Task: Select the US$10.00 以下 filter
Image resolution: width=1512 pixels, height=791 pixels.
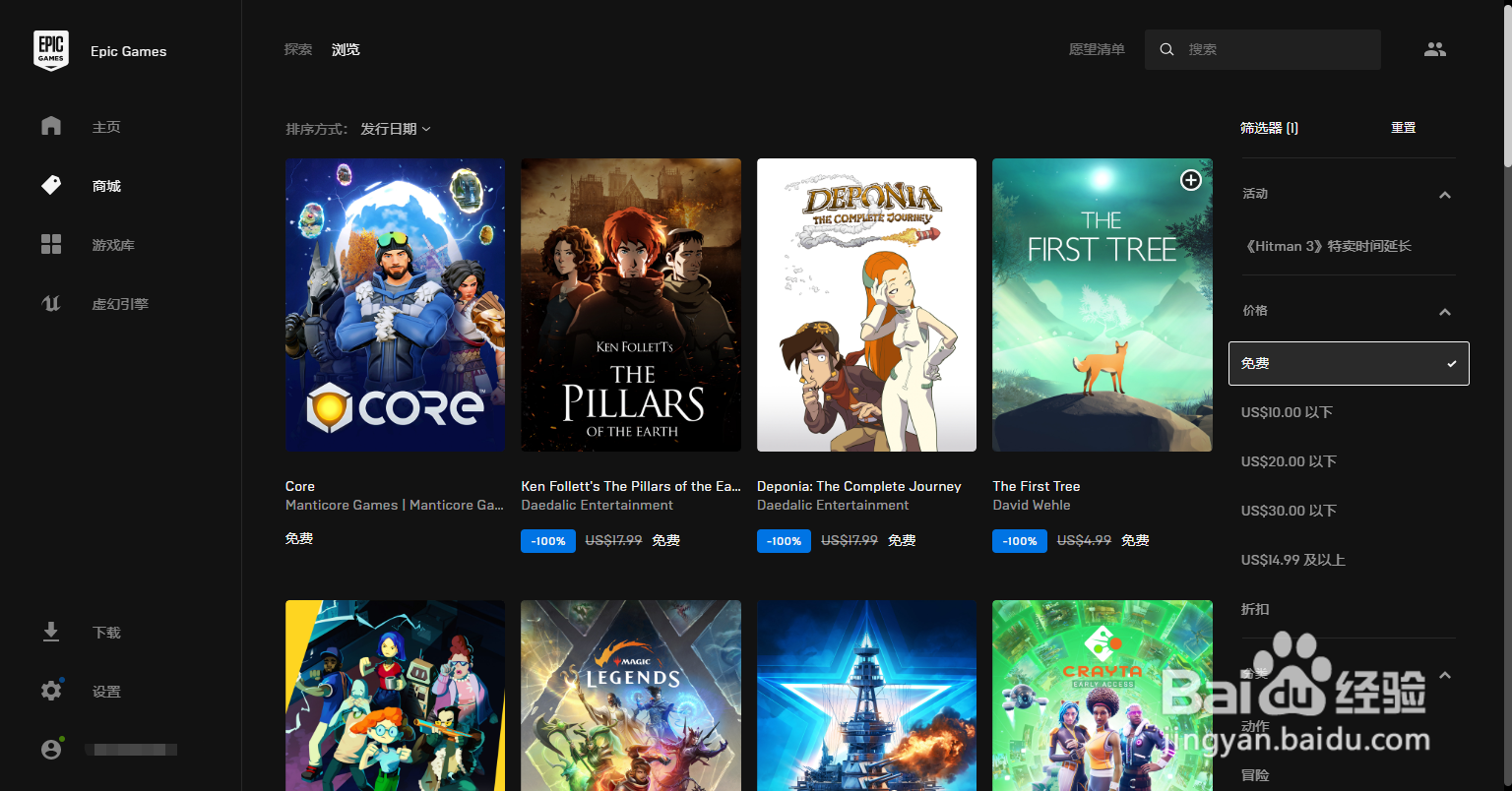Action: [x=1287, y=412]
